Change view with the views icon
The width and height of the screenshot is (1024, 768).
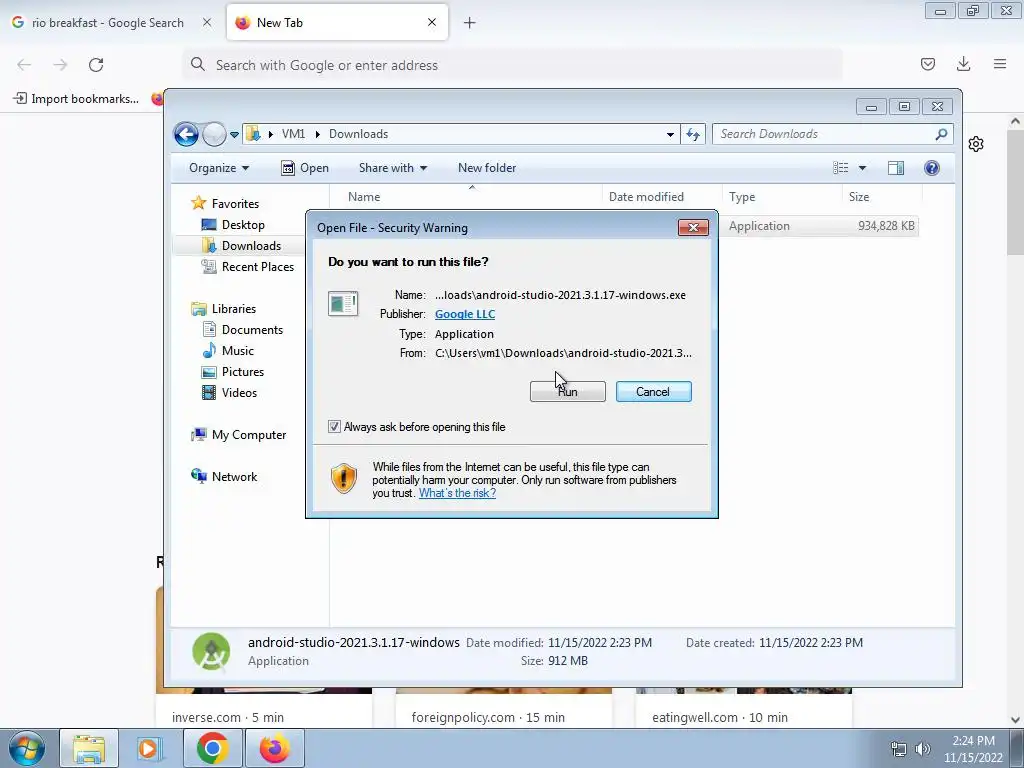click(840, 168)
